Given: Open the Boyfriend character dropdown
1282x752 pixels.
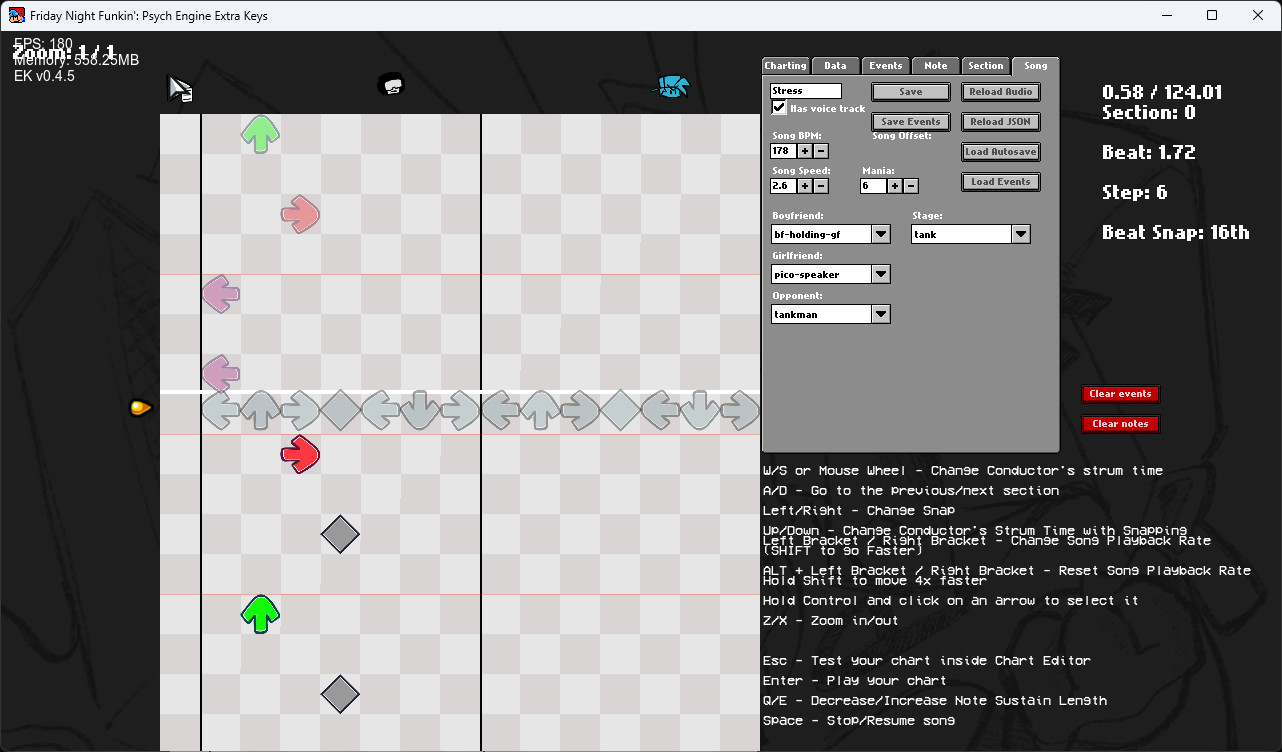Looking at the screenshot, I should coord(880,233).
